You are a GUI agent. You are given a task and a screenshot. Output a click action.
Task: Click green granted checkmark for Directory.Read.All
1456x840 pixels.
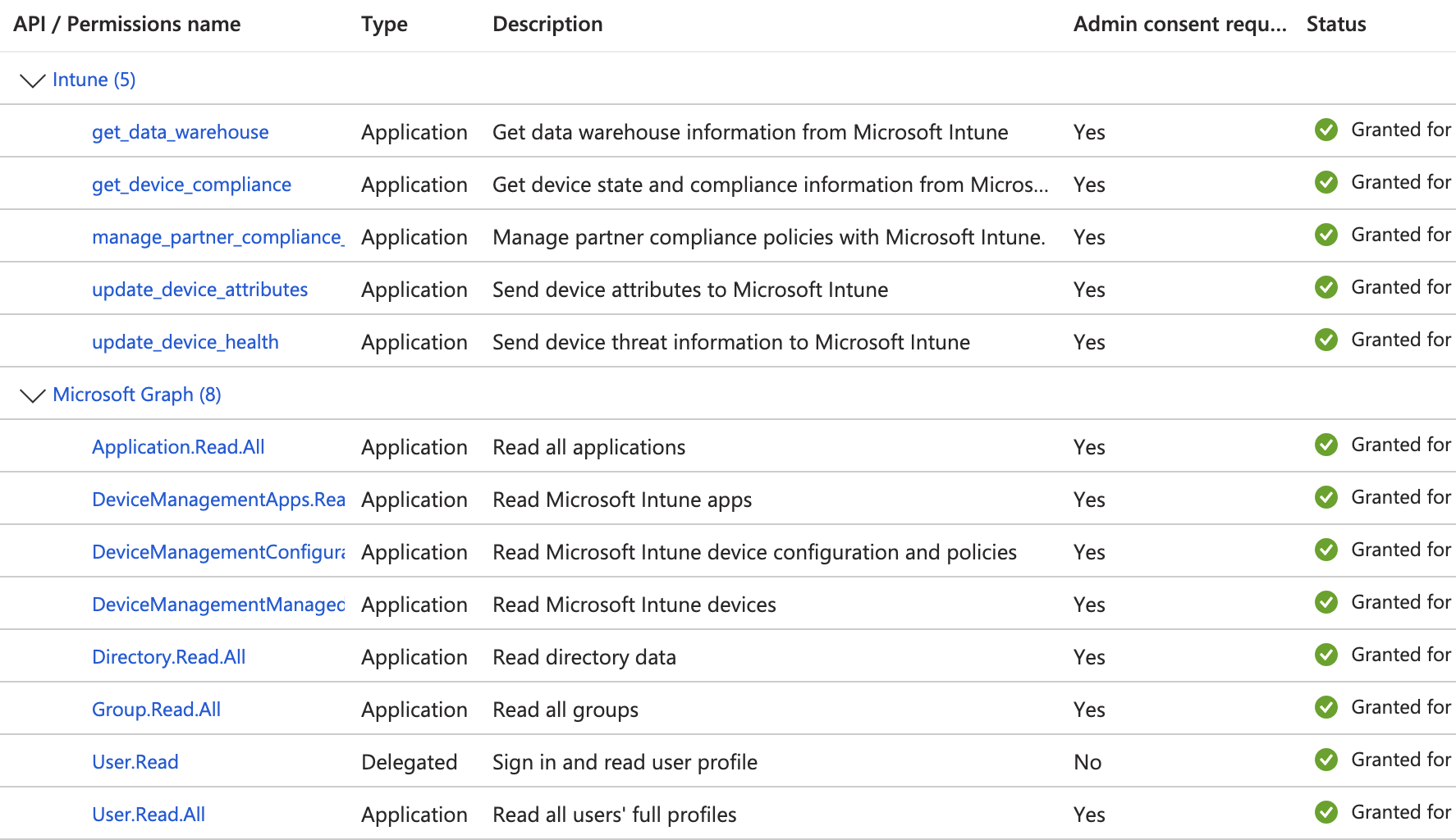pyautogui.click(x=1326, y=655)
